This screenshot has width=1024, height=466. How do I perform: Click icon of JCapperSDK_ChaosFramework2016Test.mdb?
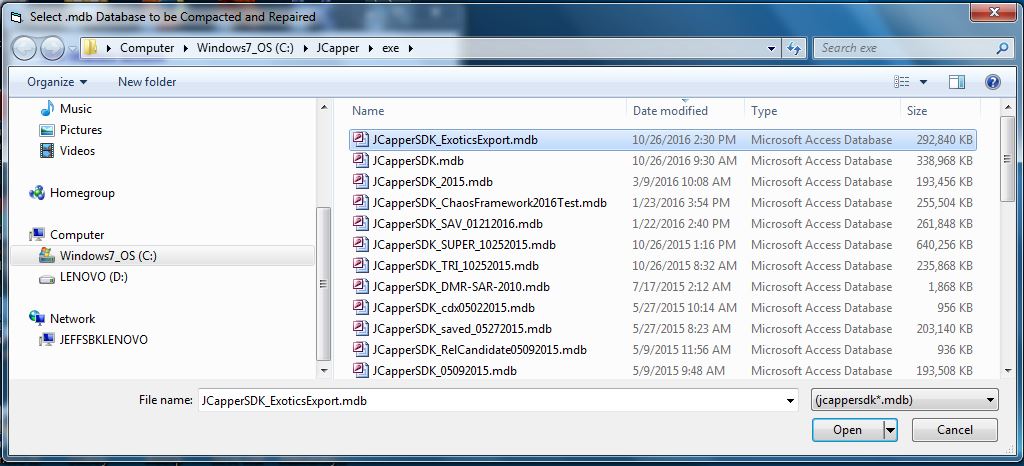(360, 202)
